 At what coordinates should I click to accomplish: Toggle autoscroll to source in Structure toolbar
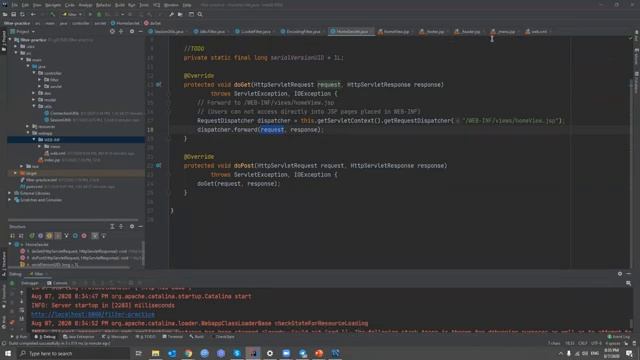[x=95, y=236]
